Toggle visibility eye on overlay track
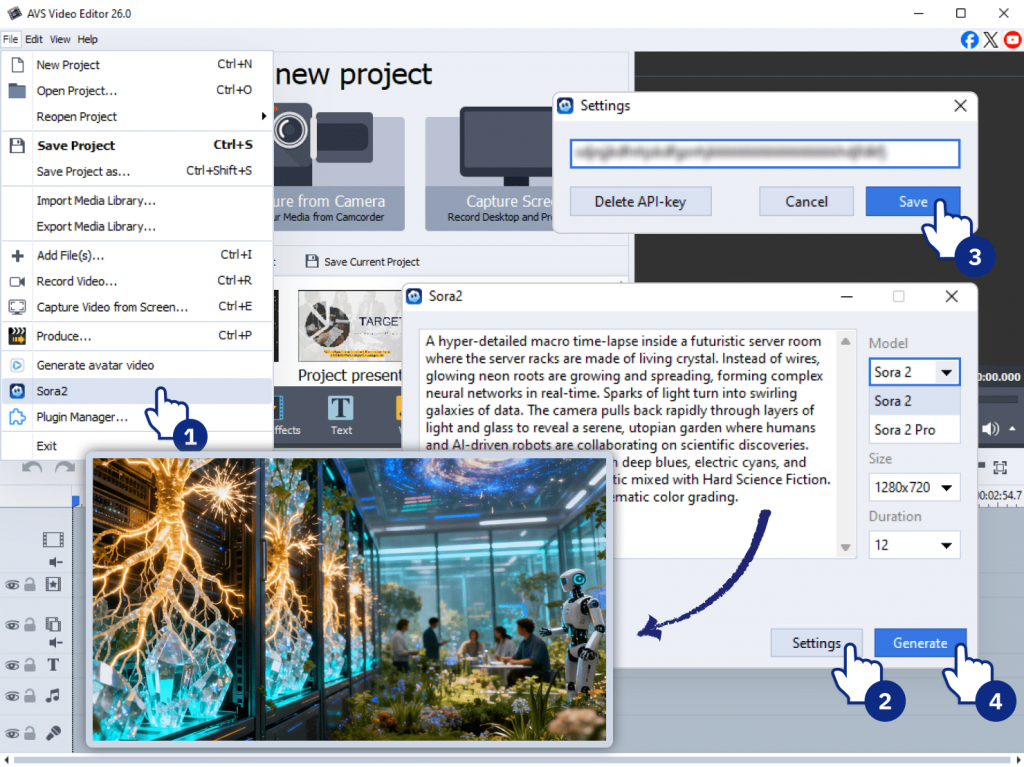This screenshot has height=767, width=1024. pyautogui.click(x=12, y=625)
